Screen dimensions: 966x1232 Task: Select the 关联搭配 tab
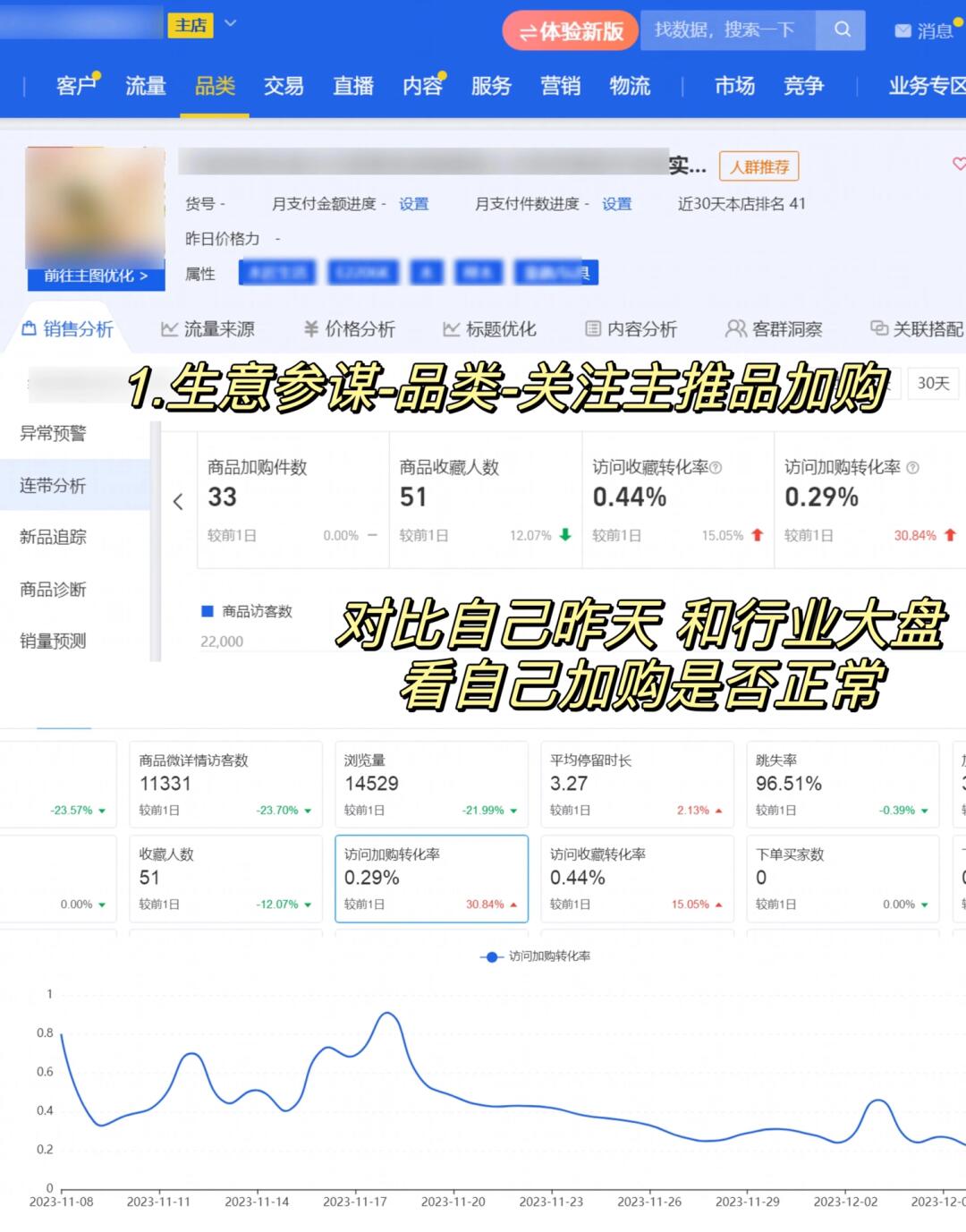[917, 329]
